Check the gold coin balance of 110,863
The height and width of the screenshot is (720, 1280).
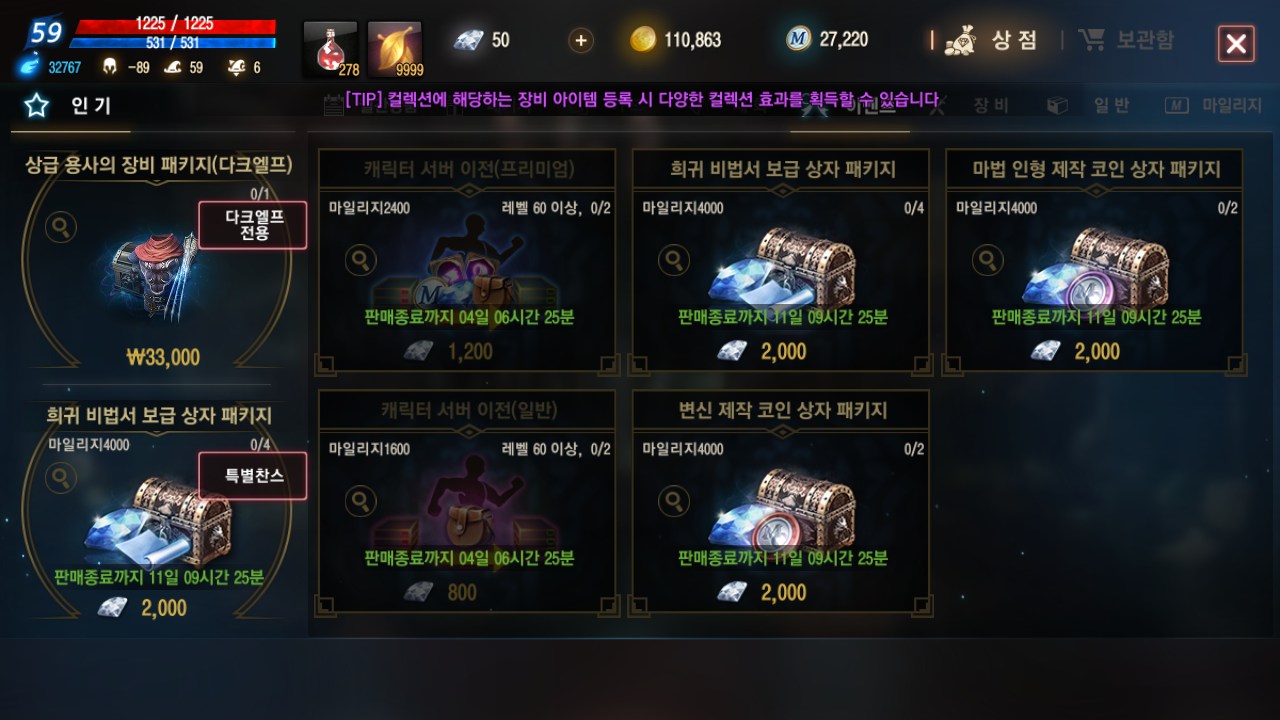click(676, 40)
